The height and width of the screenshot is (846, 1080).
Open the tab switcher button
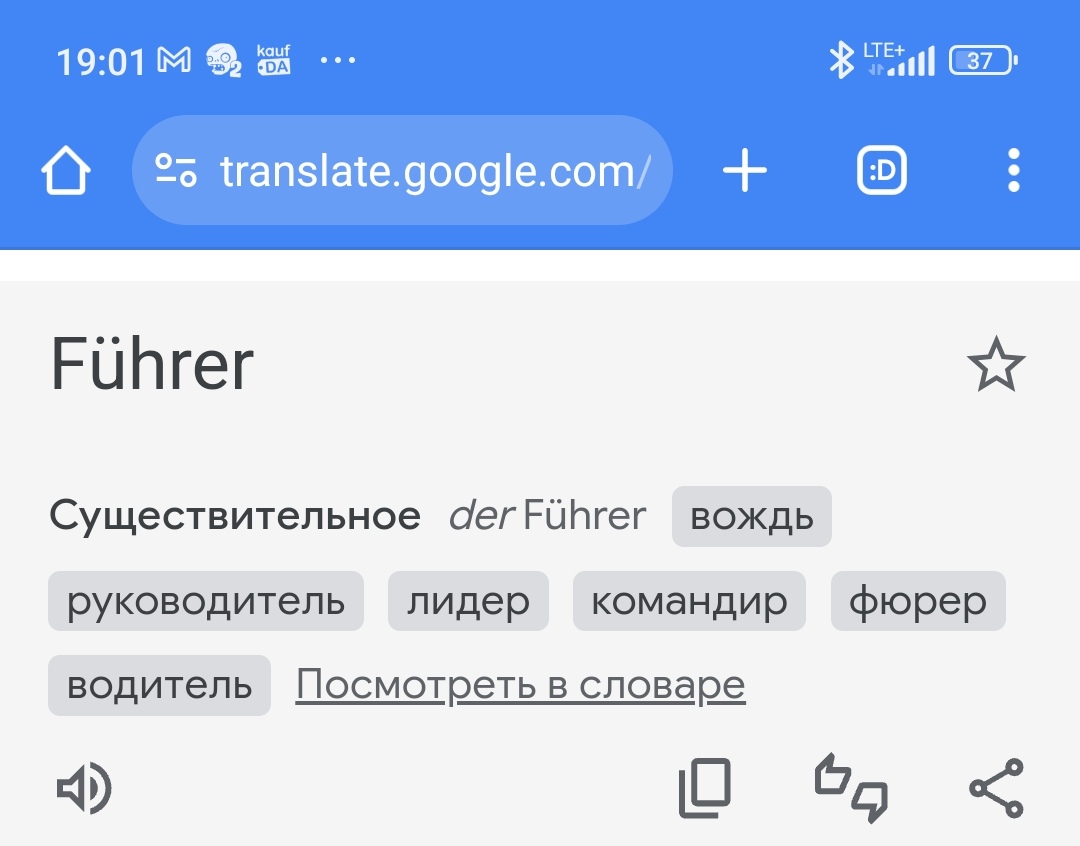pyautogui.click(x=882, y=172)
